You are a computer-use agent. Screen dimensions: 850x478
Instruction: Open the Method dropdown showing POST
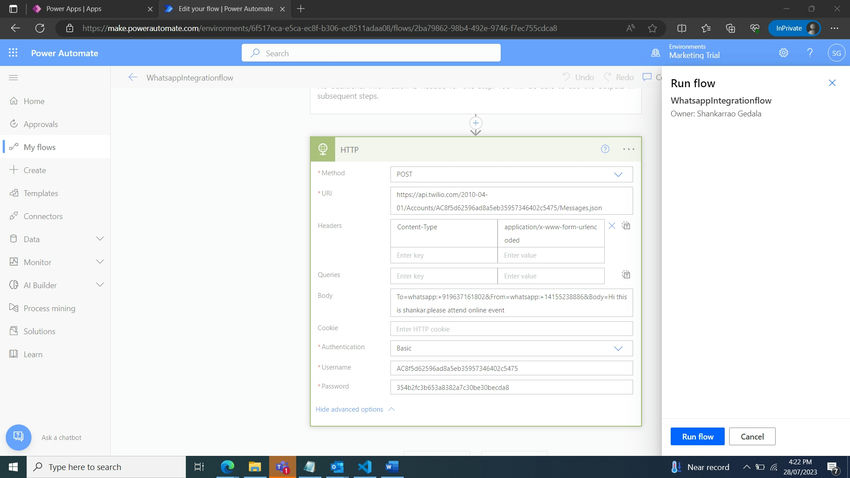click(x=511, y=175)
